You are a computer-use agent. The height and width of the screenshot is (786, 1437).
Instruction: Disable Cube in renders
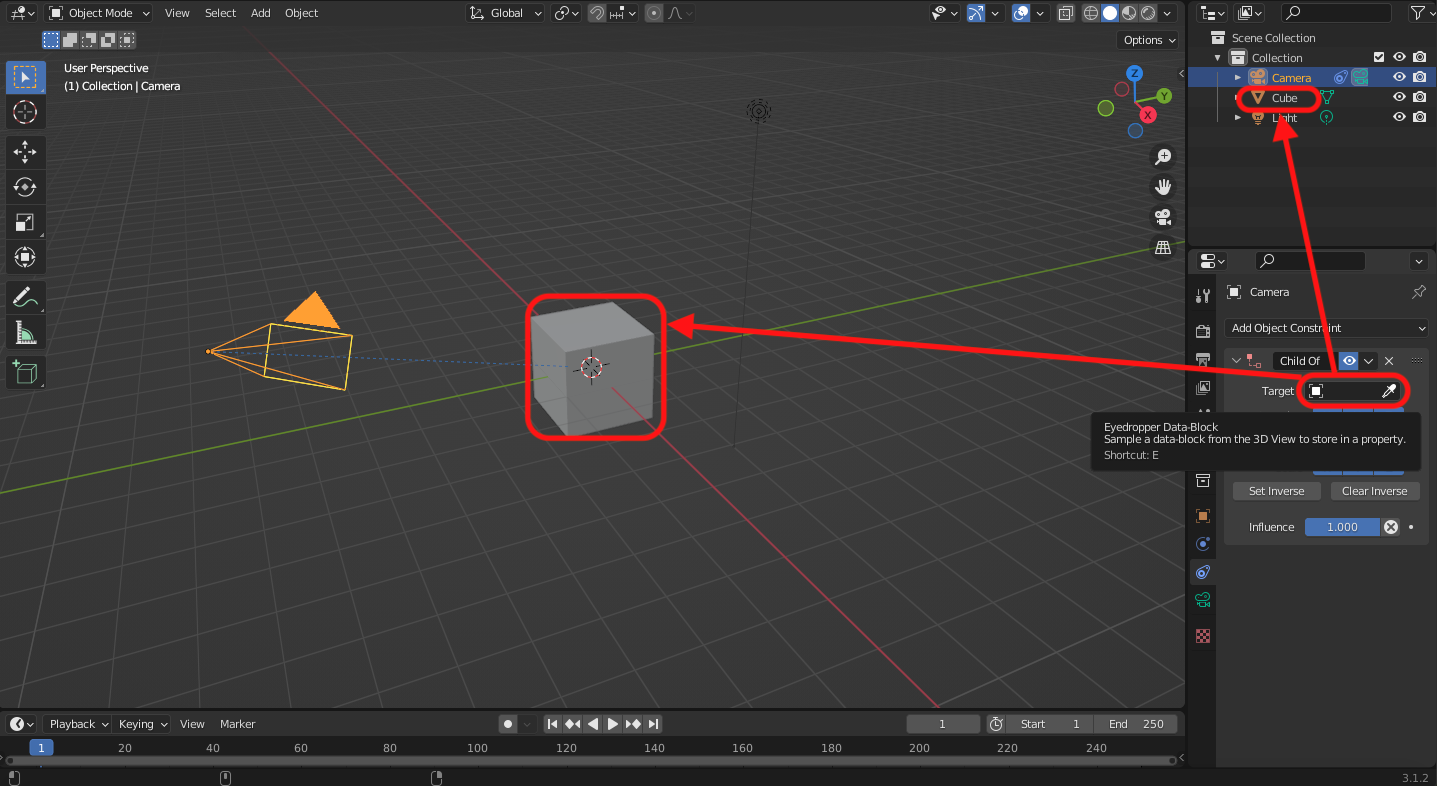[x=1419, y=97]
